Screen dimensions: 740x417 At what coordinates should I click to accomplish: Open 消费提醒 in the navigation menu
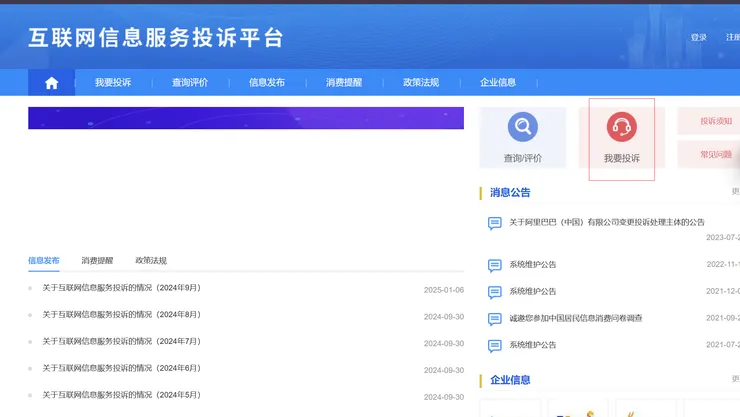(x=344, y=83)
